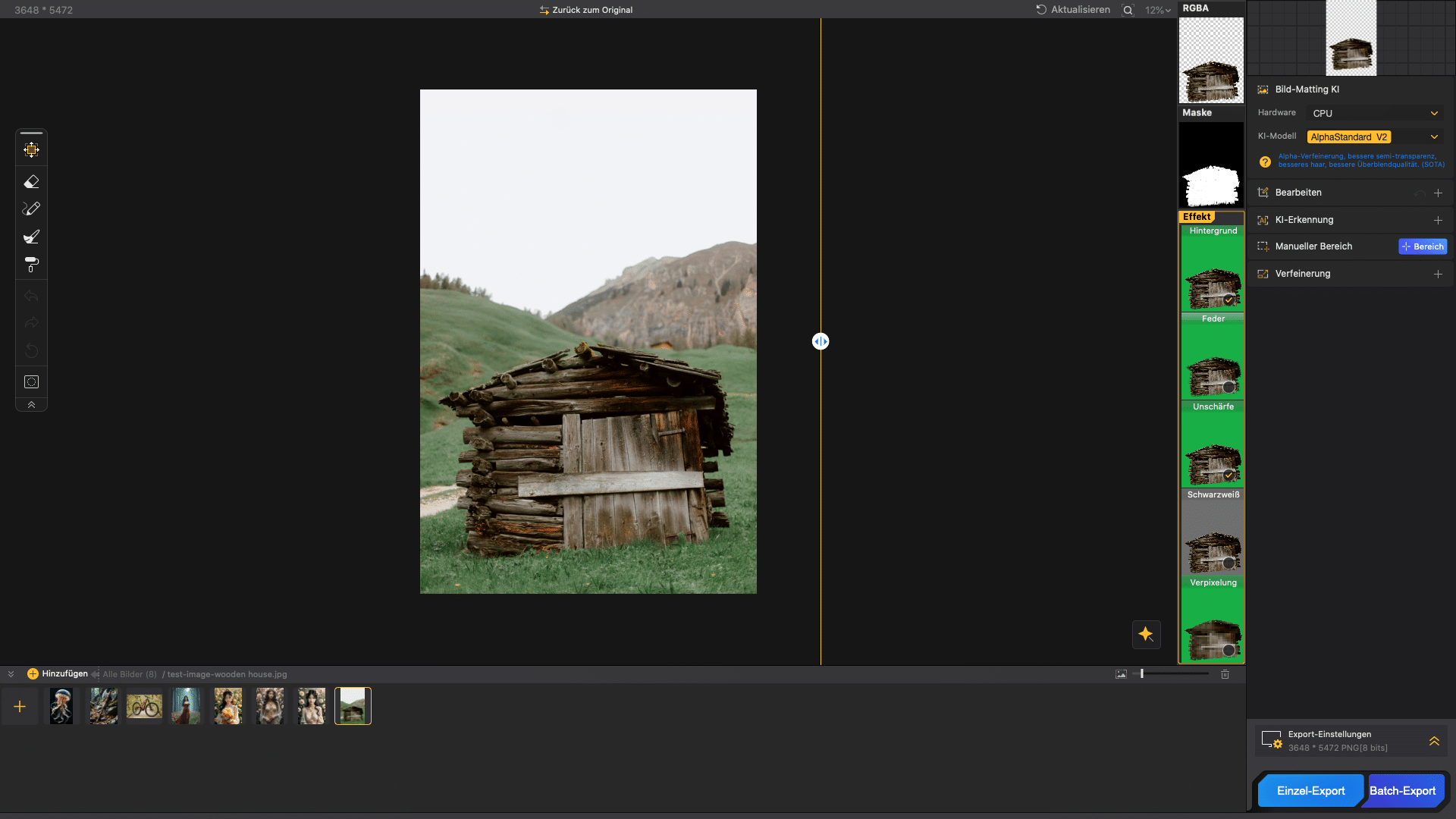Open the Hardware CPU dropdown
This screenshot has height=819, width=1456.
pyautogui.click(x=1374, y=113)
